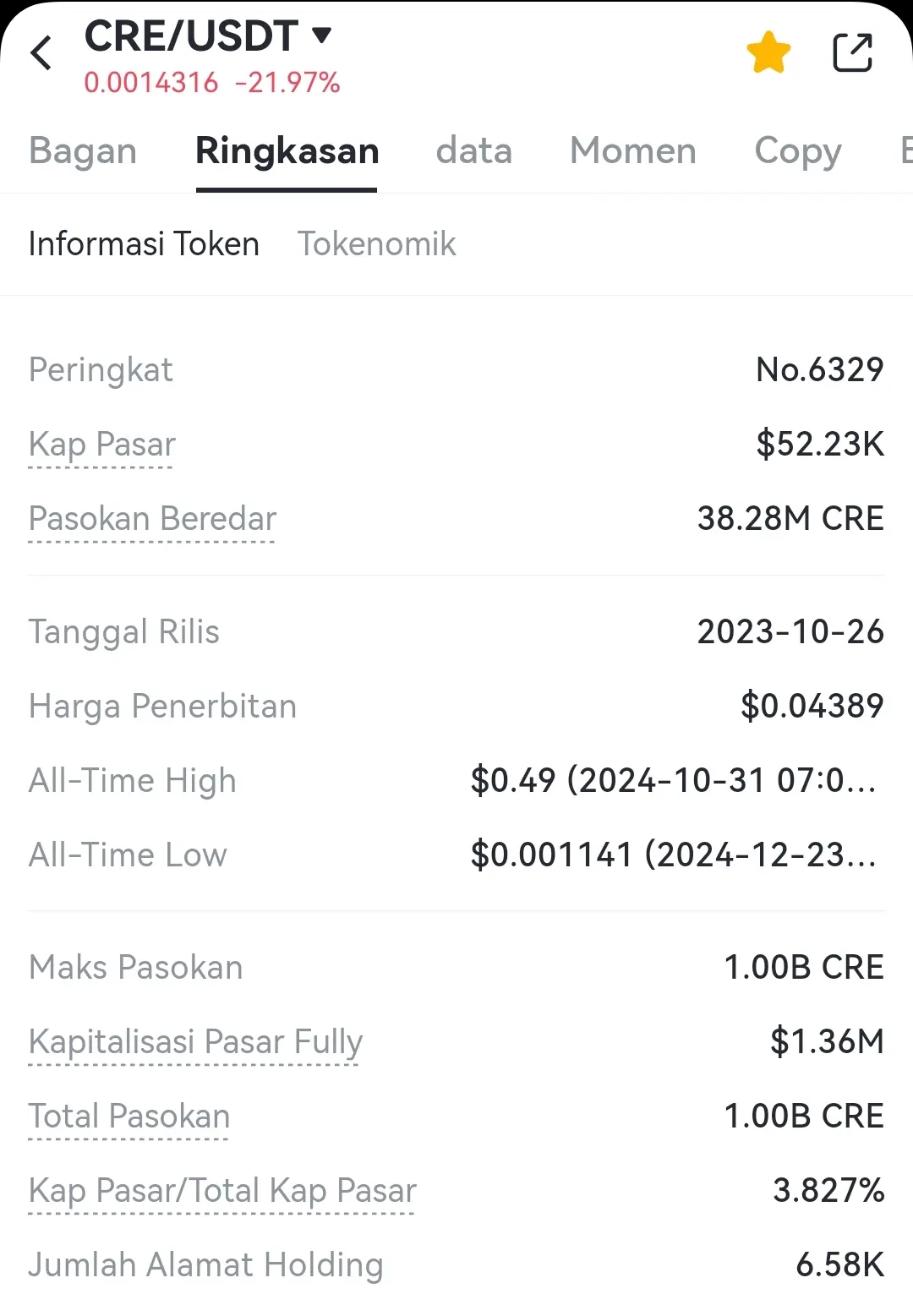Viewport: 913px width, 1316px height.
Task: Switch to Tokenomik sub-tab
Action: coord(376,244)
